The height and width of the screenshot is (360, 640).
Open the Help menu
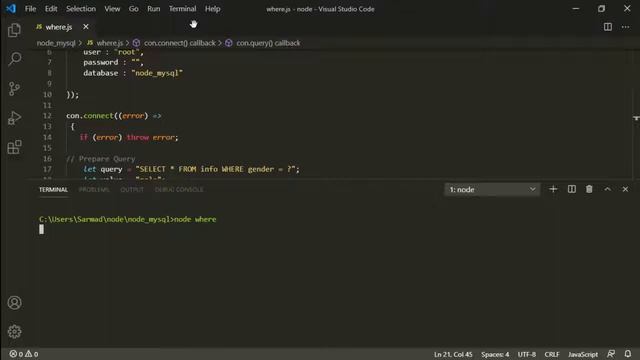pos(213,9)
